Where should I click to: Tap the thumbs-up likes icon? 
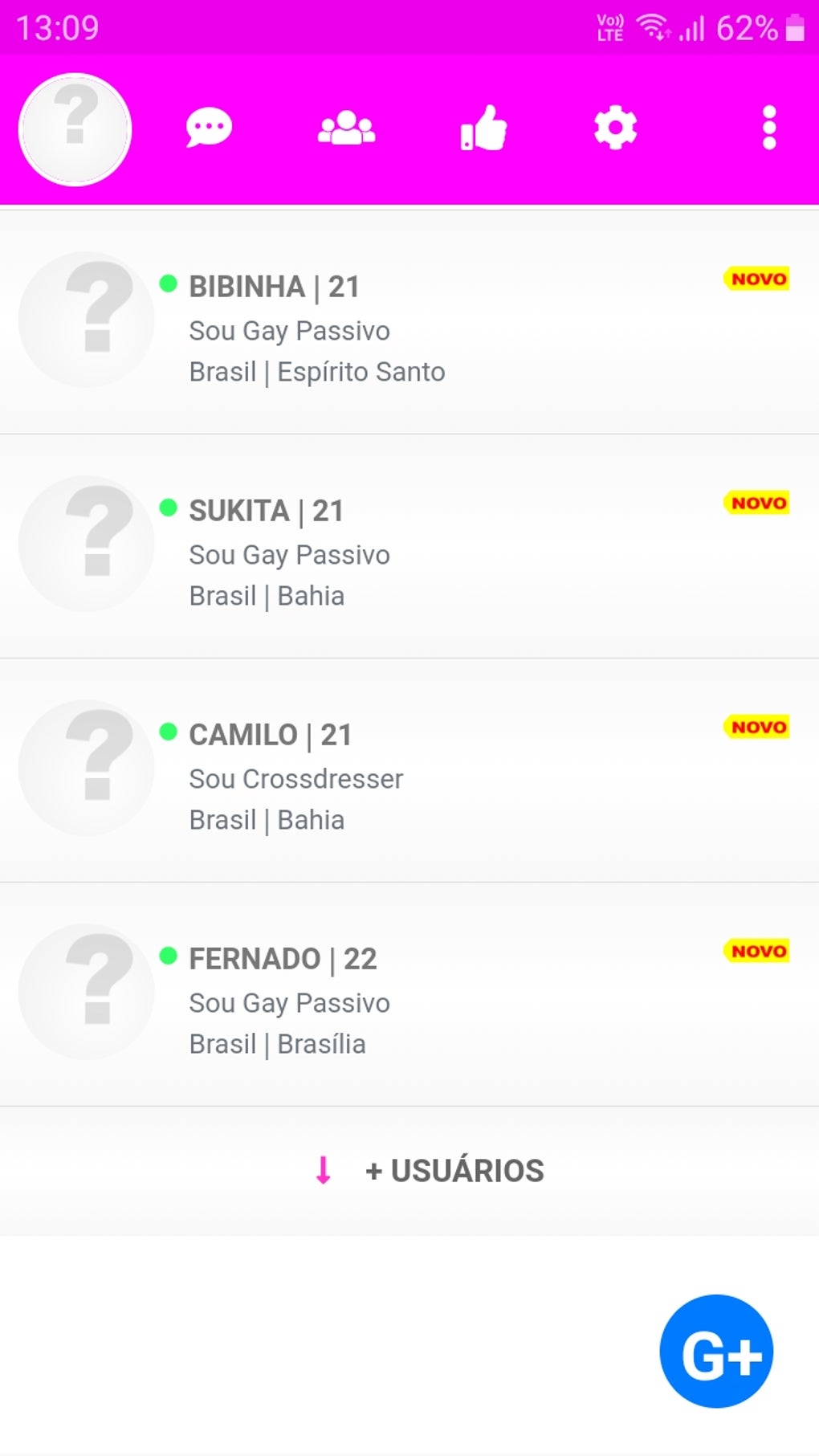483,128
